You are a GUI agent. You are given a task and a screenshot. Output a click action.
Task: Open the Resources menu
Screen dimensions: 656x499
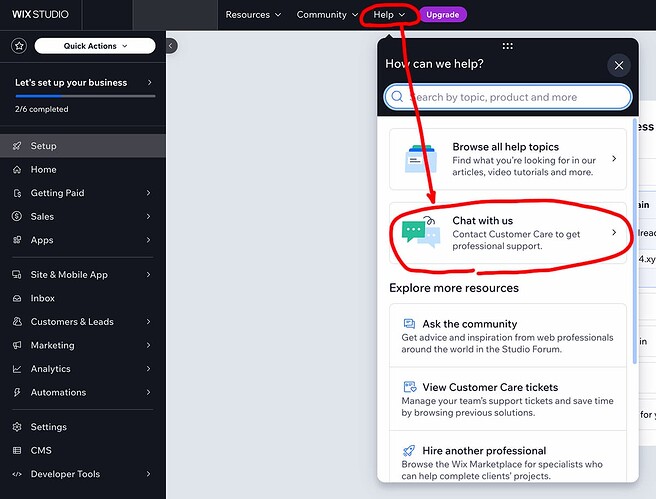tap(253, 15)
